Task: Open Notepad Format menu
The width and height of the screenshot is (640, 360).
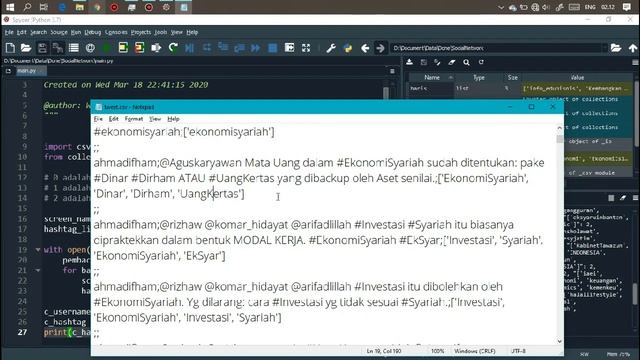Action: pyautogui.click(x=134, y=119)
